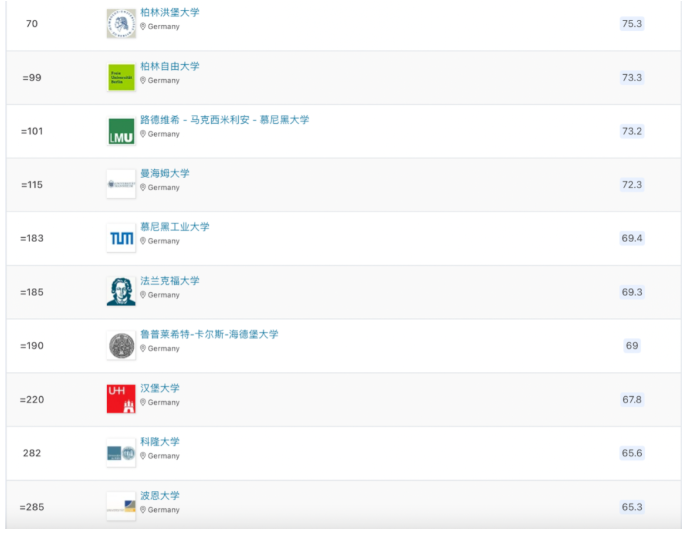Viewport: 689px width, 534px height.
Task: Click the score 73.3 badge
Action: pyautogui.click(x=632, y=78)
